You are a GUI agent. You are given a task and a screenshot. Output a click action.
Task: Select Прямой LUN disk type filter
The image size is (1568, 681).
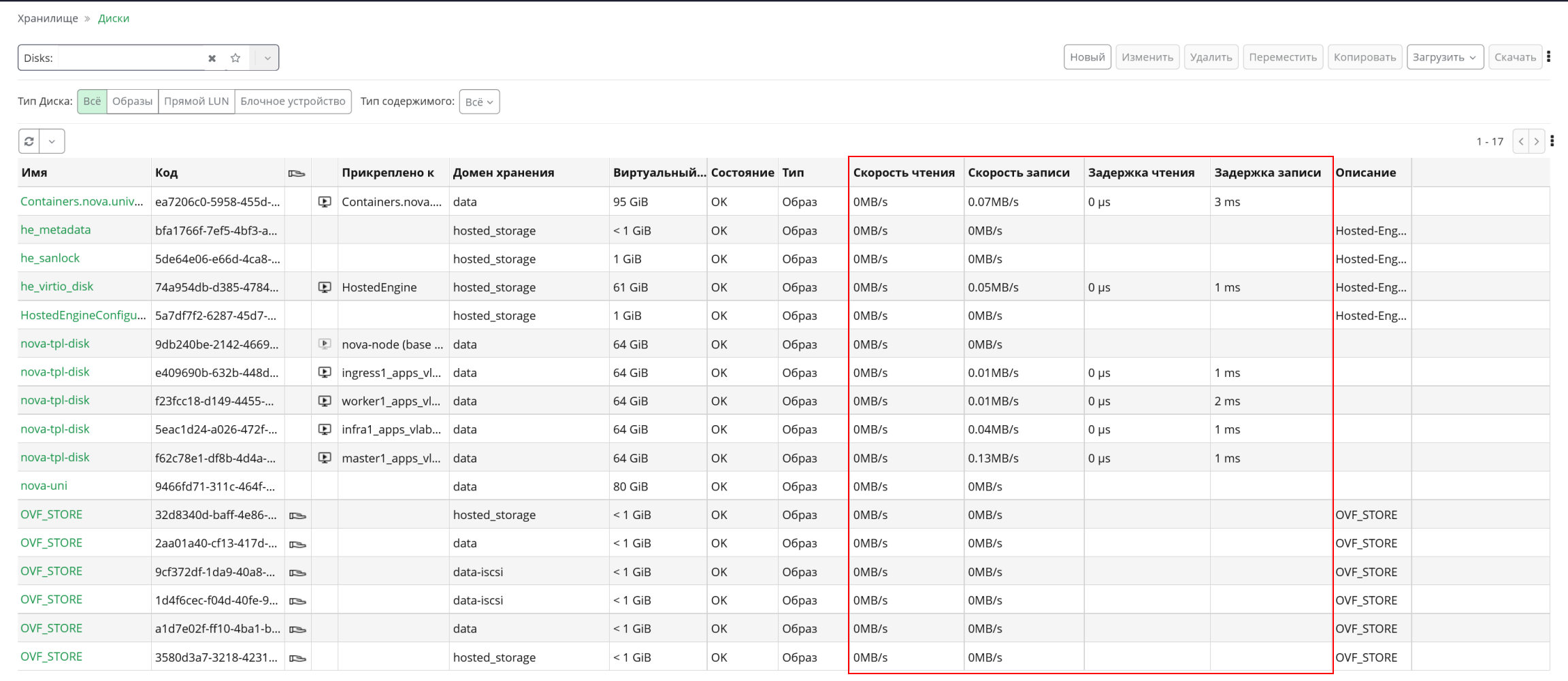point(196,101)
